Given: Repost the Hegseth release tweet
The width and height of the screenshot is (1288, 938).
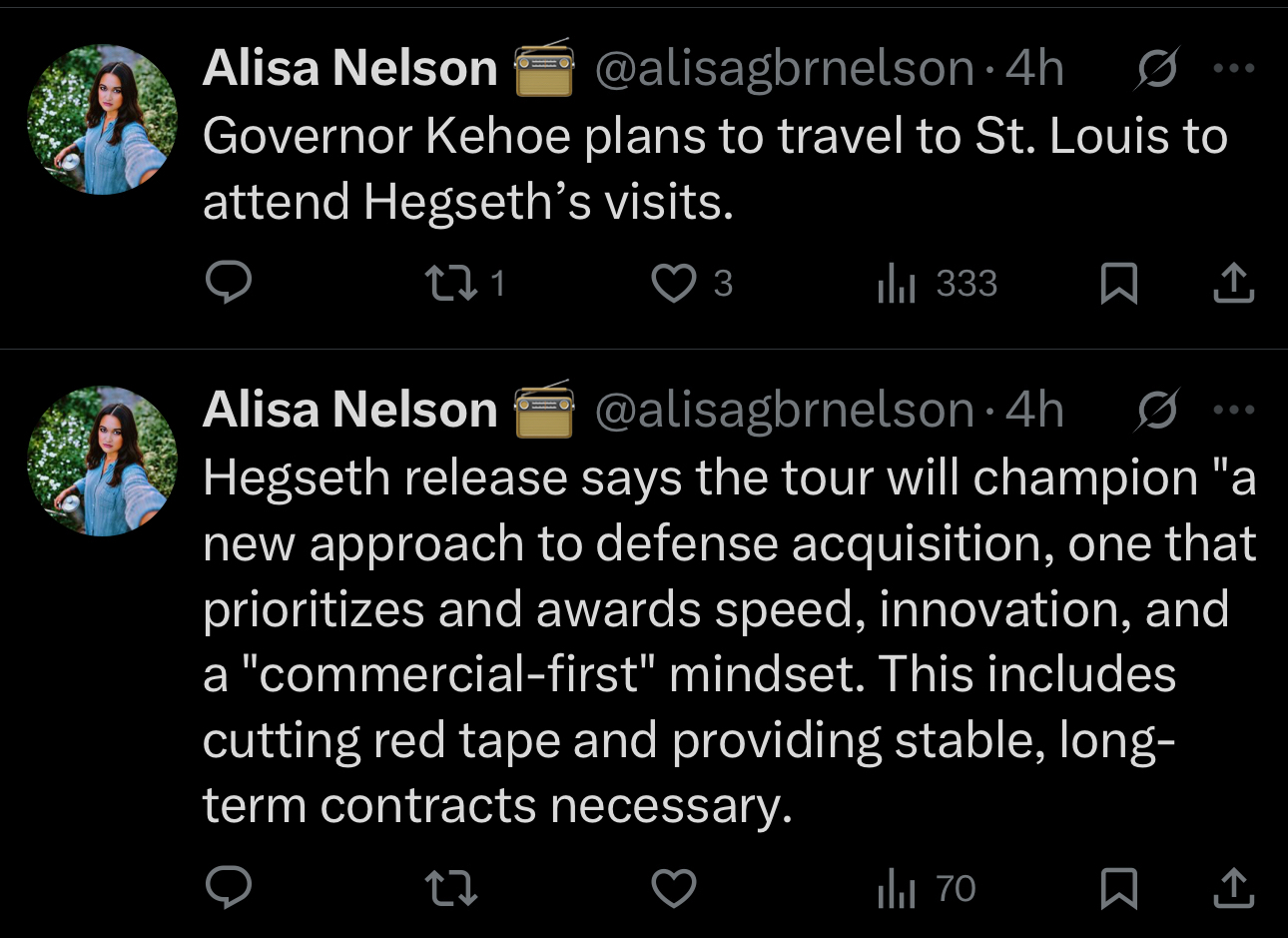Looking at the screenshot, I should (x=451, y=887).
